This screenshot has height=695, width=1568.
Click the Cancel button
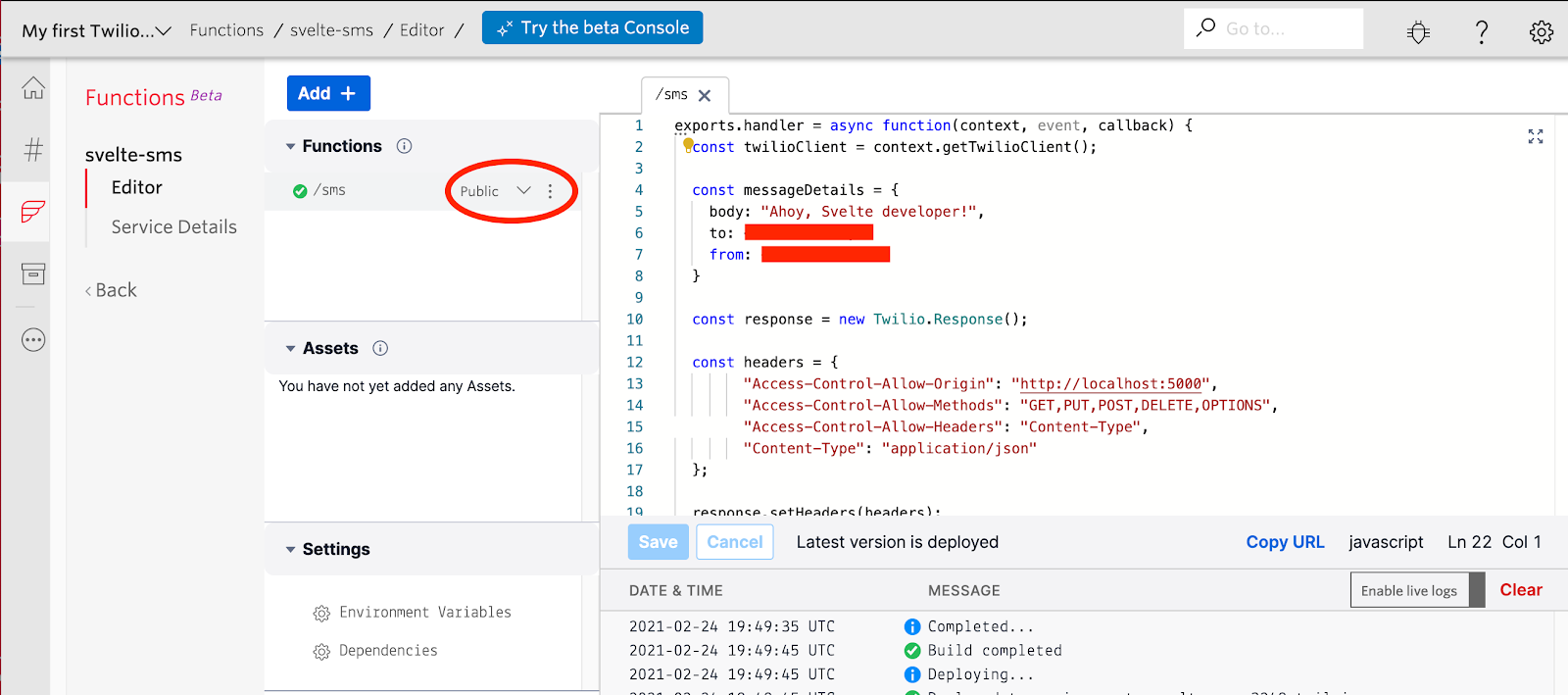click(735, 542)
